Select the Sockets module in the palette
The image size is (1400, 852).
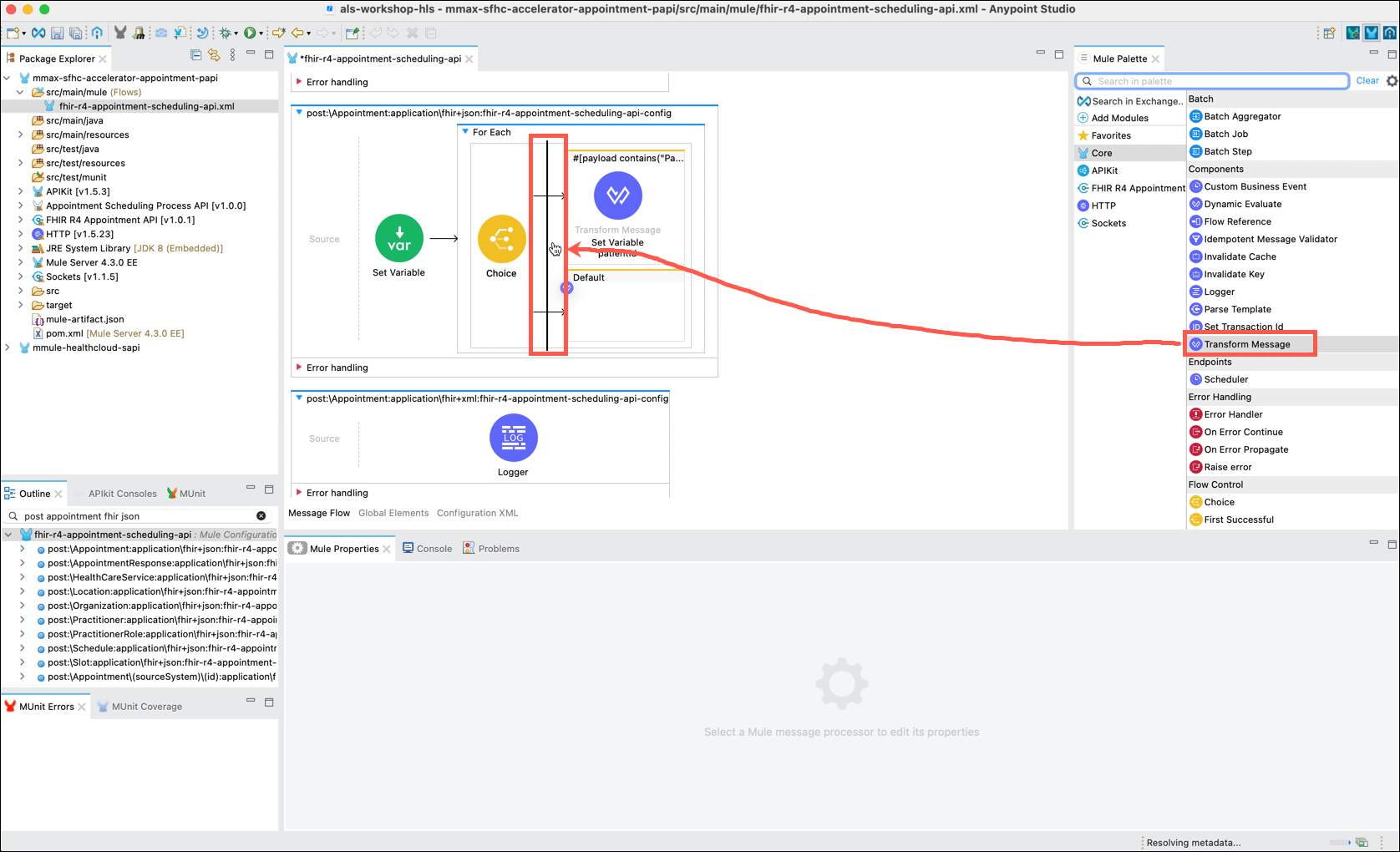tap(1102, 223)
